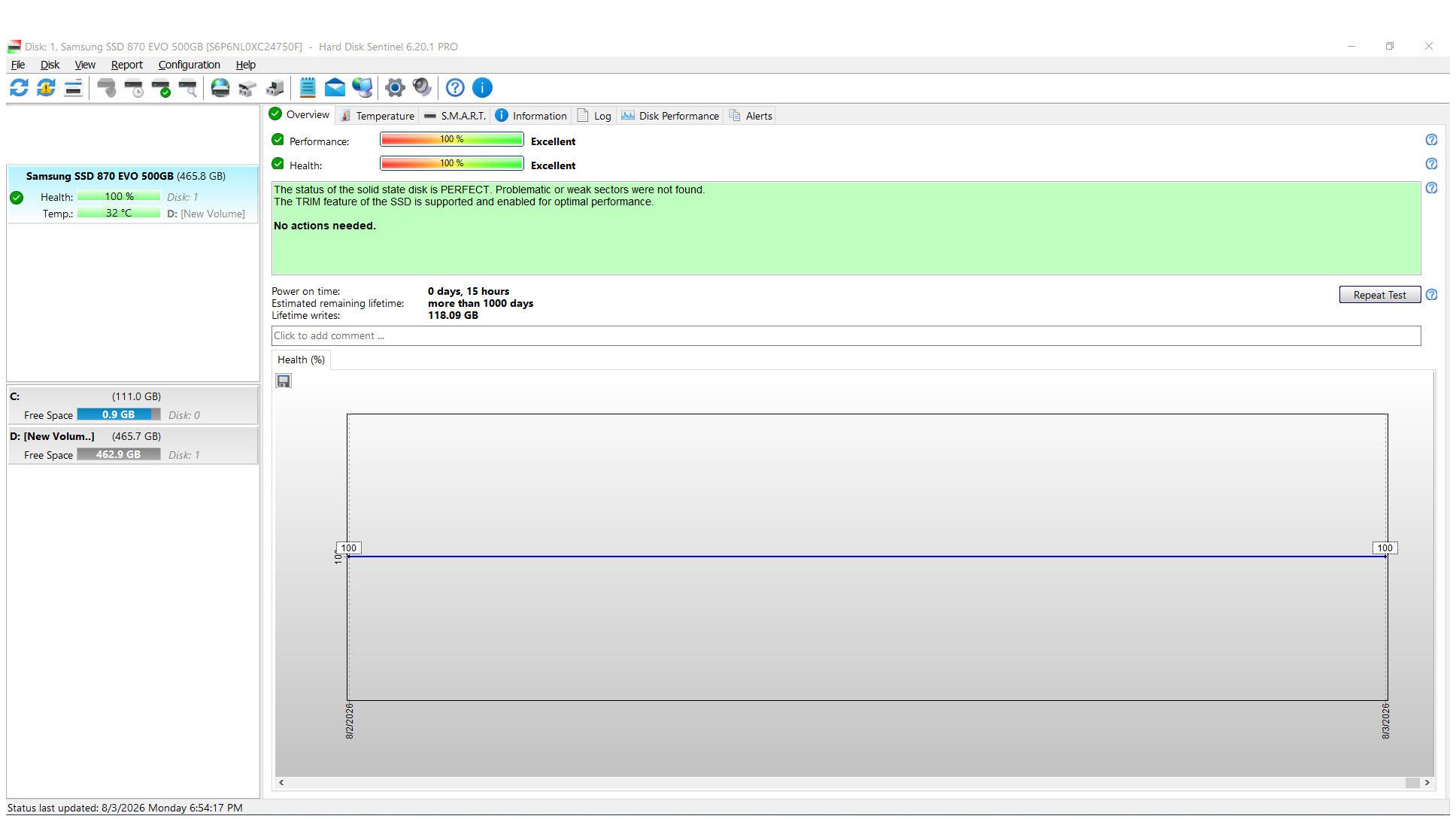Click the envelope e-mail toolbar icon

(335, 88)
